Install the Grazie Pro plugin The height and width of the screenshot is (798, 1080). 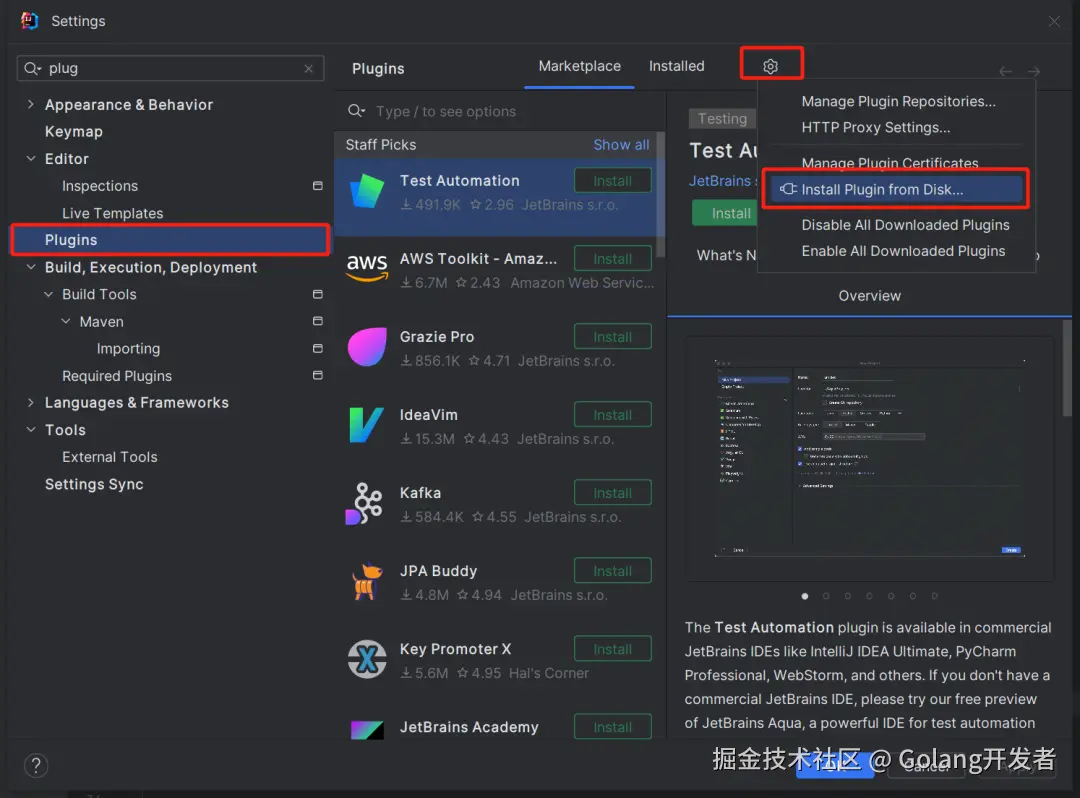pyautogui.click(x=612, y=337)
